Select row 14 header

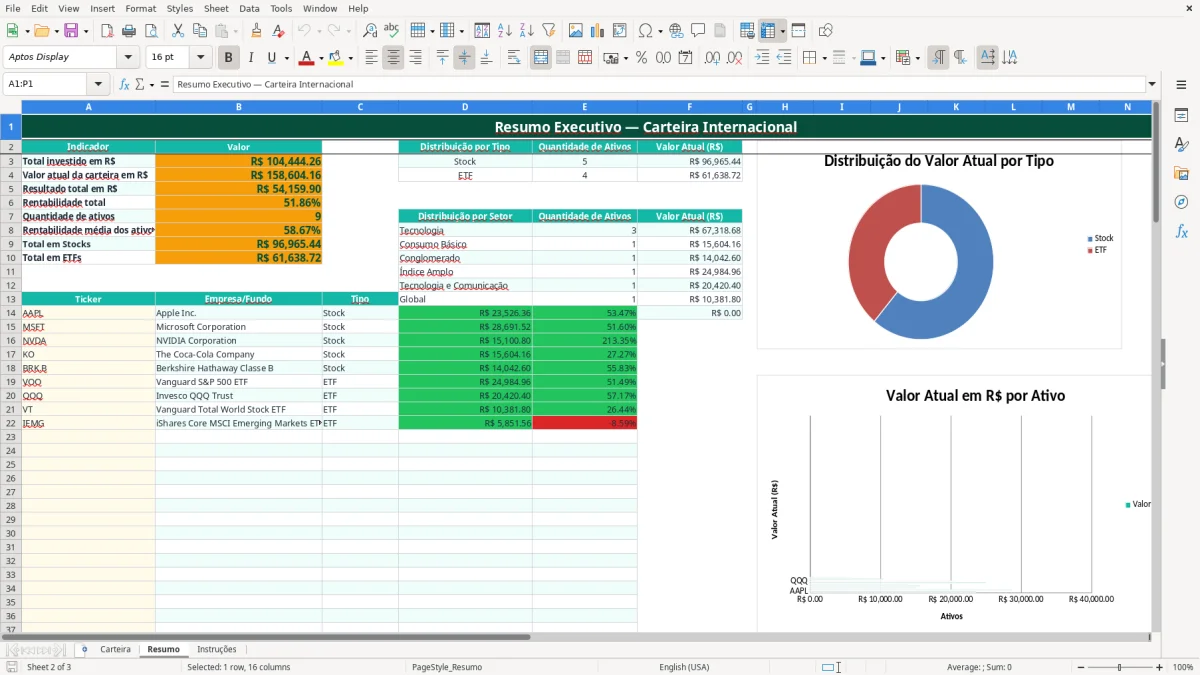pyautogui.click(x=10, y=313)
